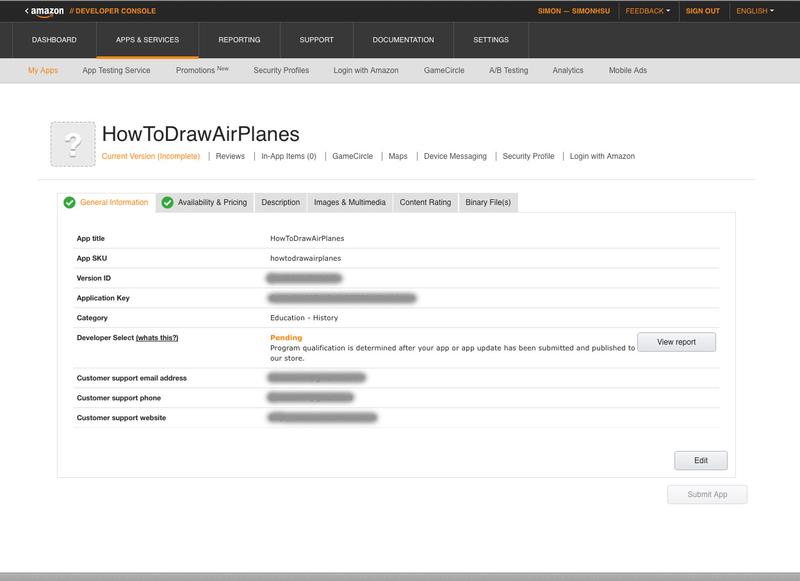Open the English language dropdown
The width and height of the screenshot is (800, 581).
click(755, 11)
